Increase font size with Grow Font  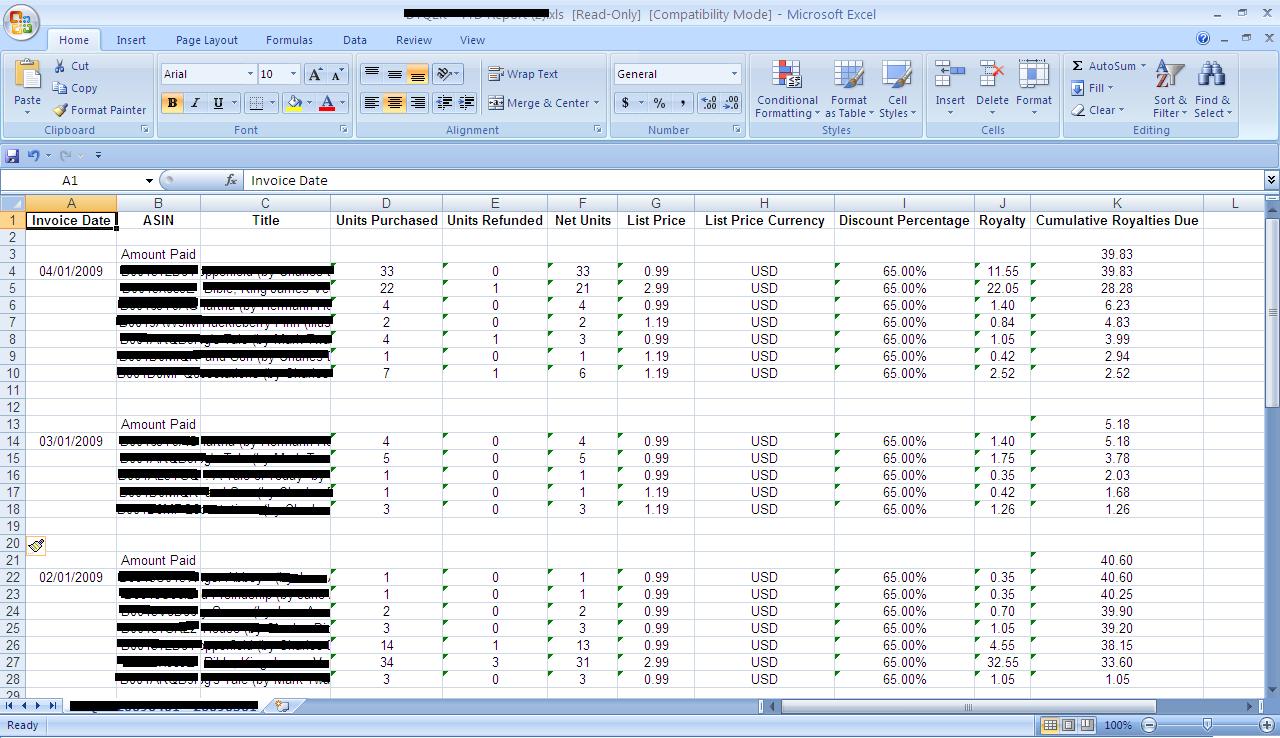[315, 74]
